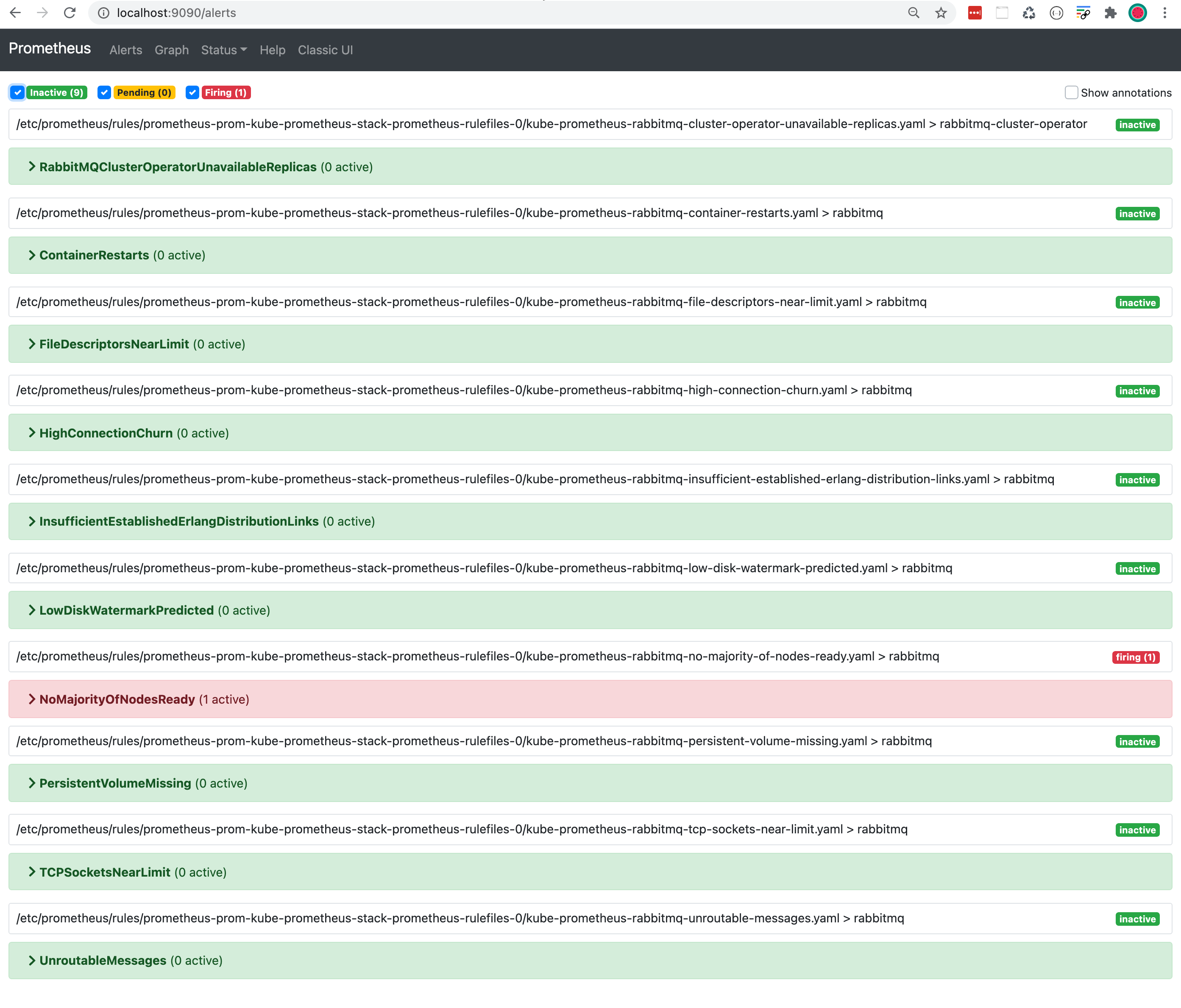Expand the ContainerRestarts alert rule
This screenshot has height=1008, width=1181.
tap(94, 255)
